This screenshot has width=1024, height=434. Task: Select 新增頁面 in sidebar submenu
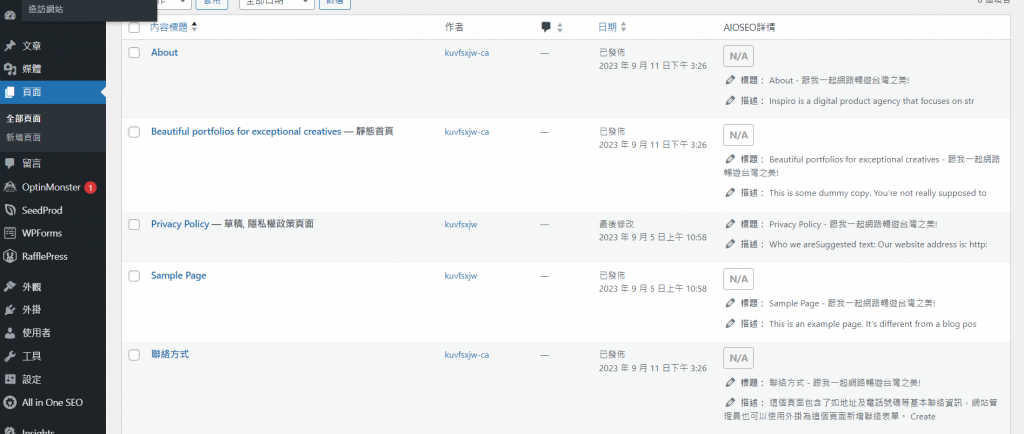point(24,137)
